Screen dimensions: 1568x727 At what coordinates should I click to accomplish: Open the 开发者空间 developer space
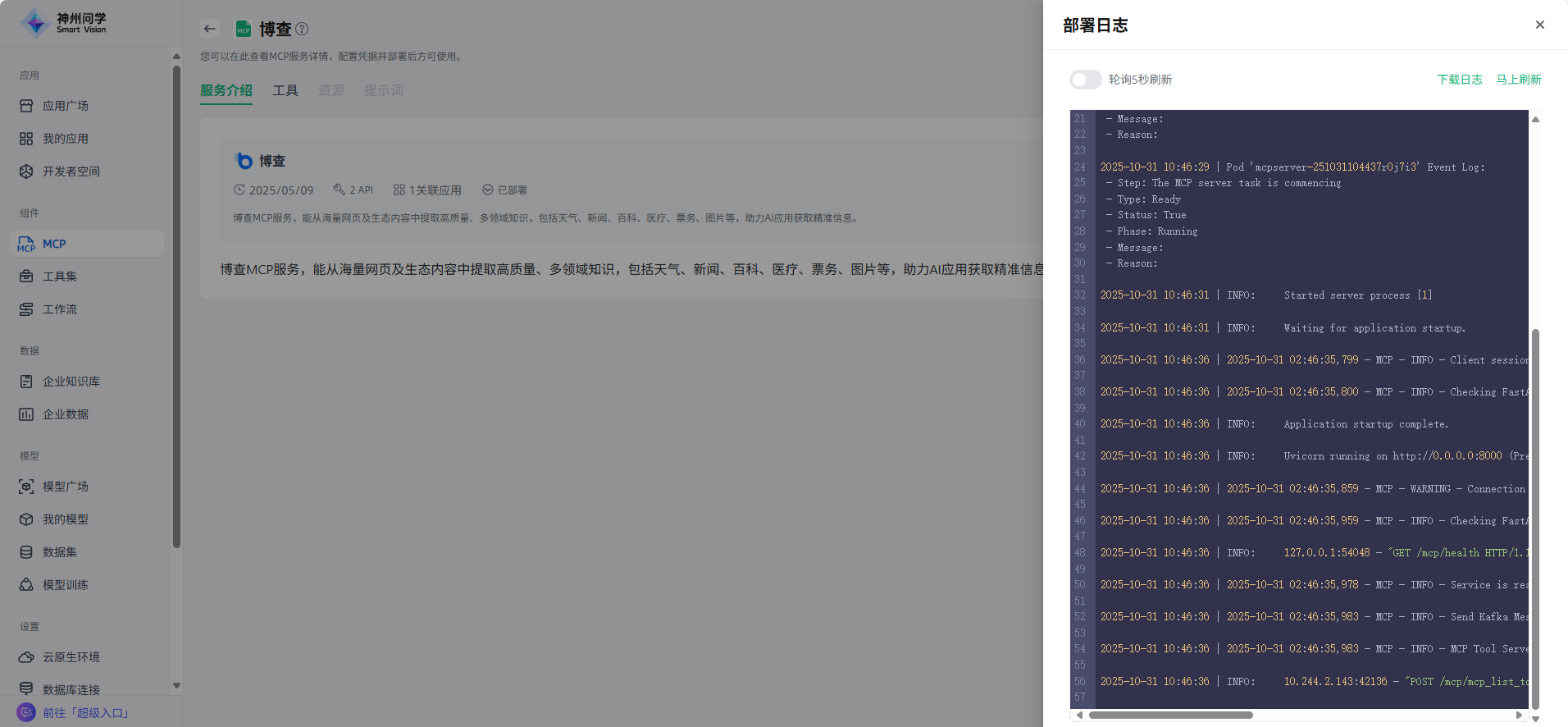coord(71,171)
